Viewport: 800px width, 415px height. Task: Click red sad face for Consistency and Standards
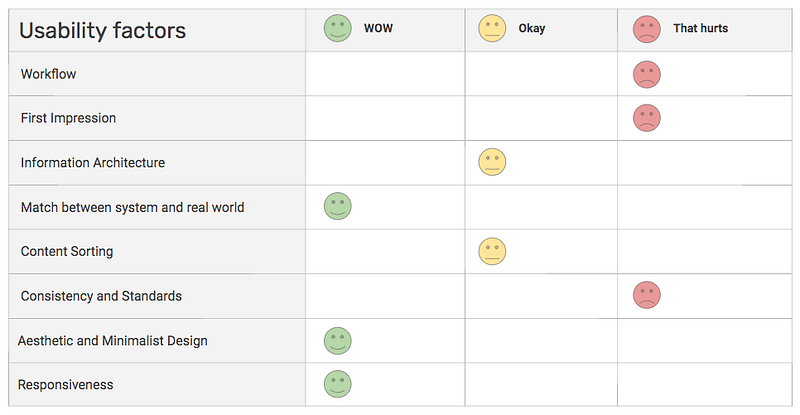(647, 295)
